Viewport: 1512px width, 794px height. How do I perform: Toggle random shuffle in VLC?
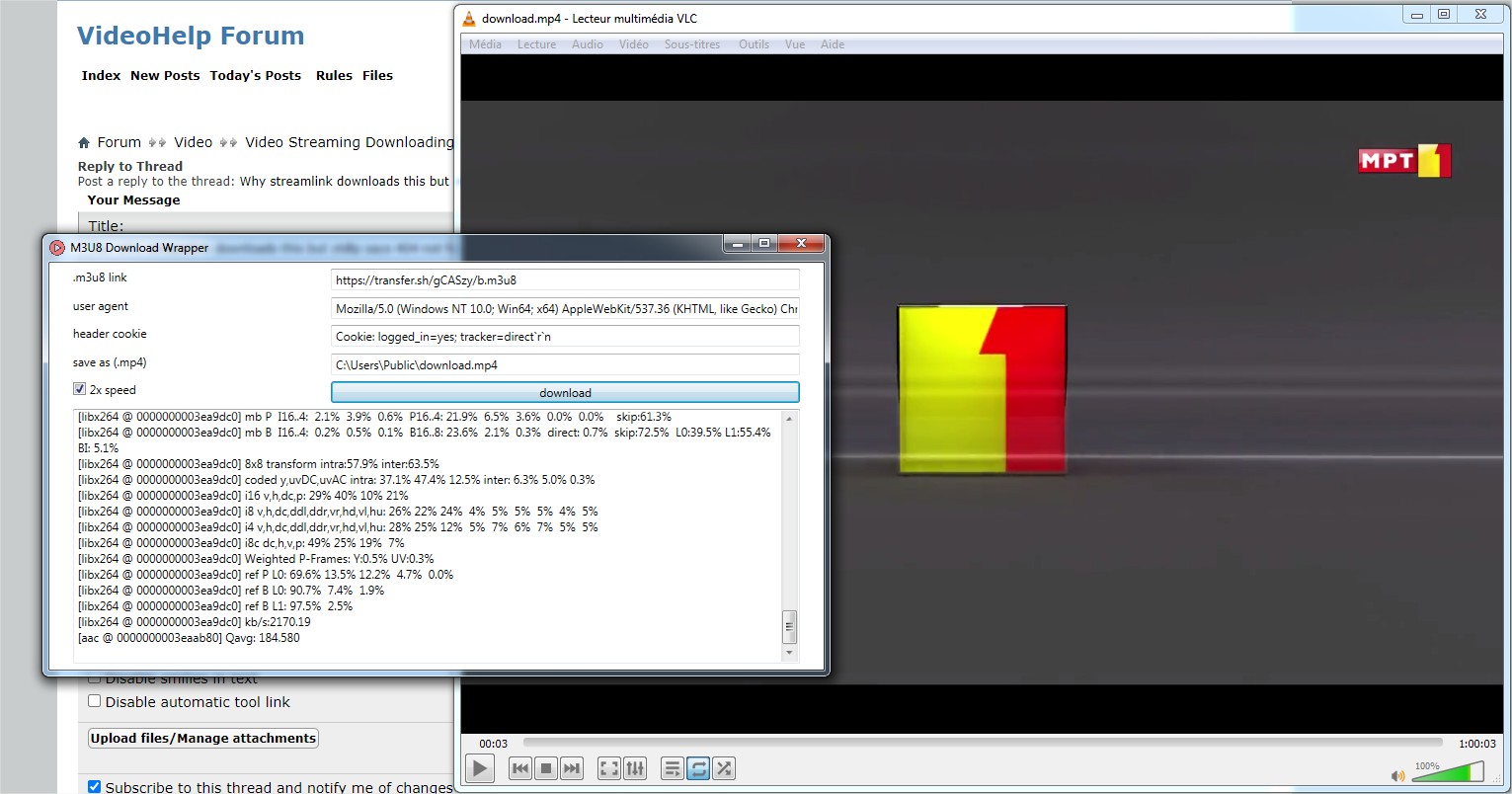(x=724, y=768)
